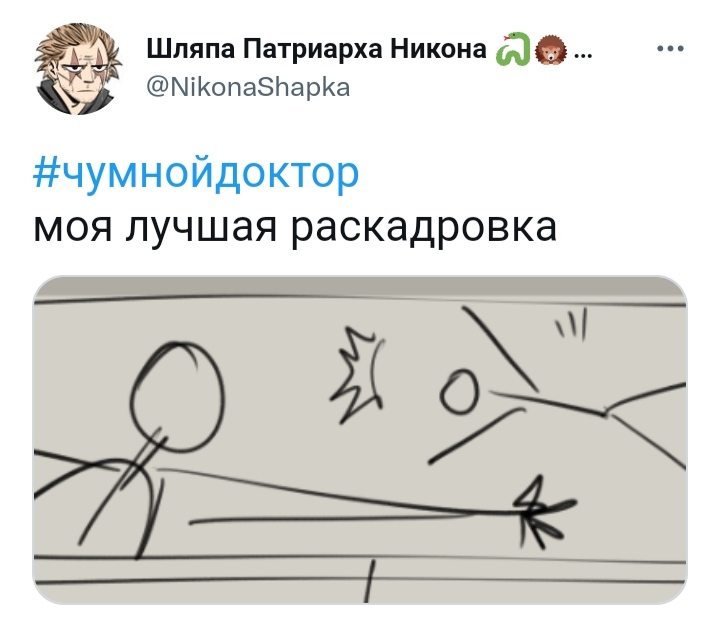Open the three-dot more options menu

click(670, 48)
